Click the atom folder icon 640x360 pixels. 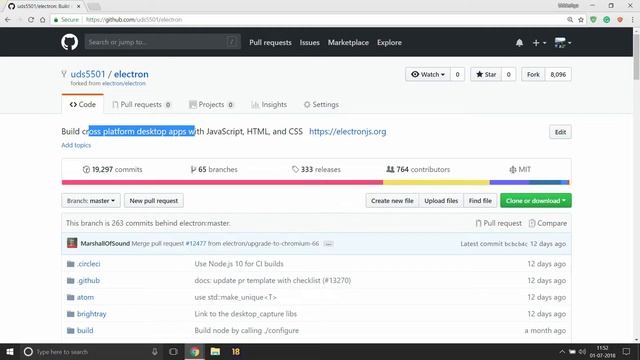coord(71,298)
